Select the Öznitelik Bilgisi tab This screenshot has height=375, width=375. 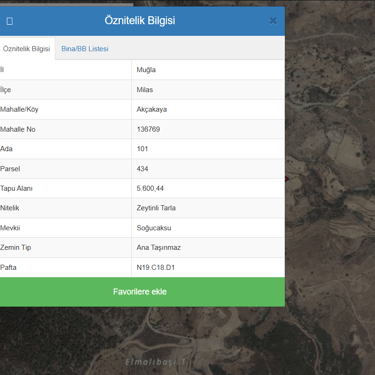26,49
